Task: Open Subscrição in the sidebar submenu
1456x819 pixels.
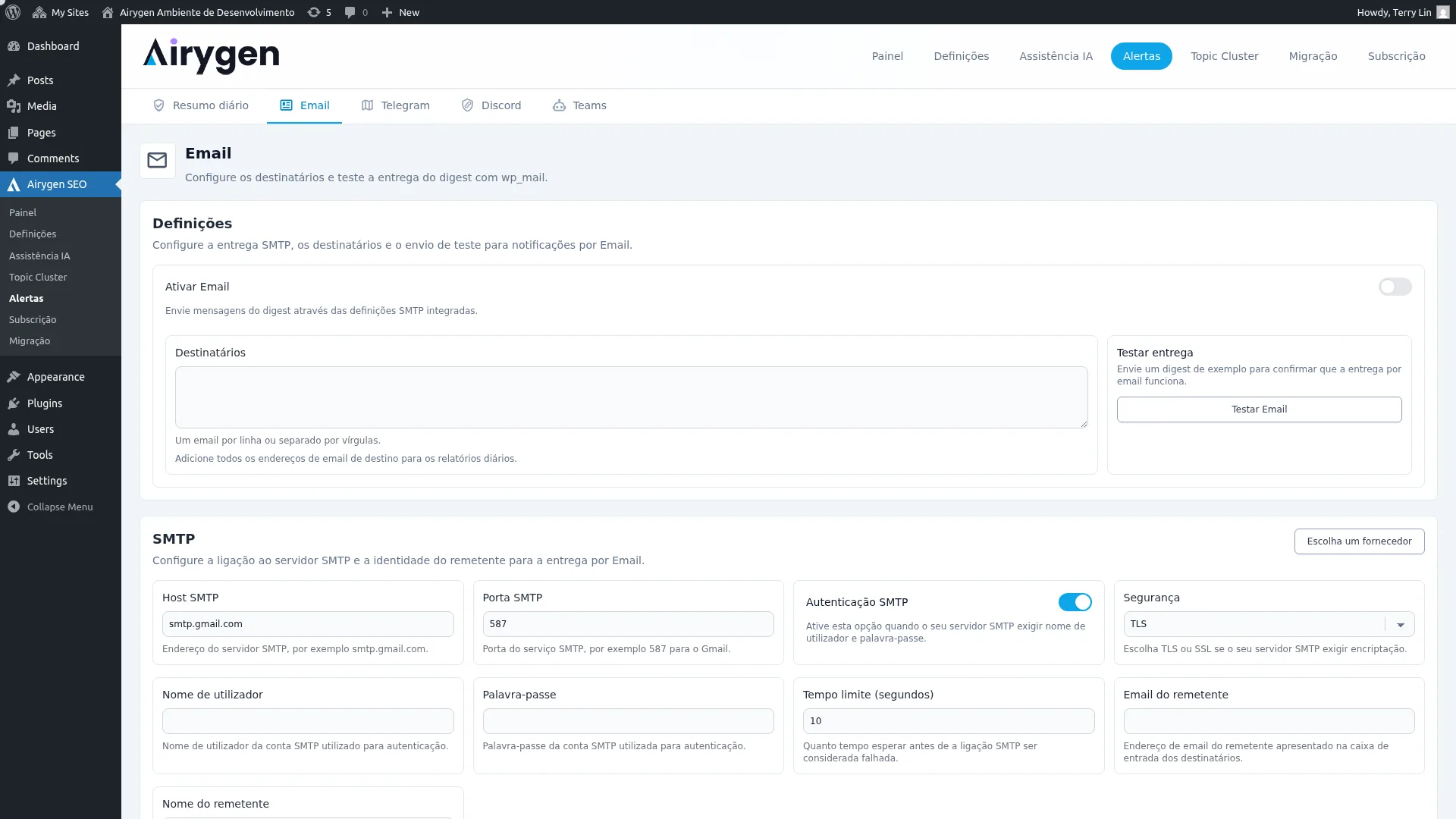Action: point(33,320)
